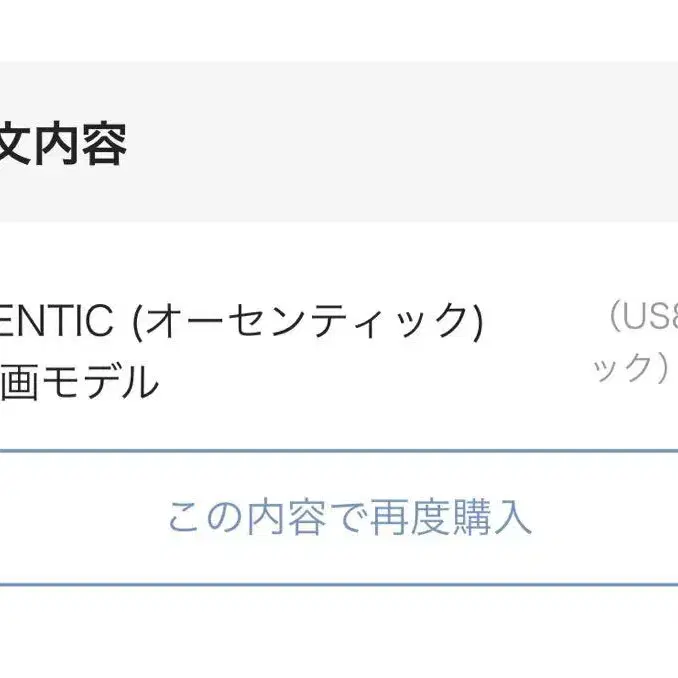Click divider line above 再度購入 button
The width and height of the screenshot is (678, 678).
coord(339,451)
